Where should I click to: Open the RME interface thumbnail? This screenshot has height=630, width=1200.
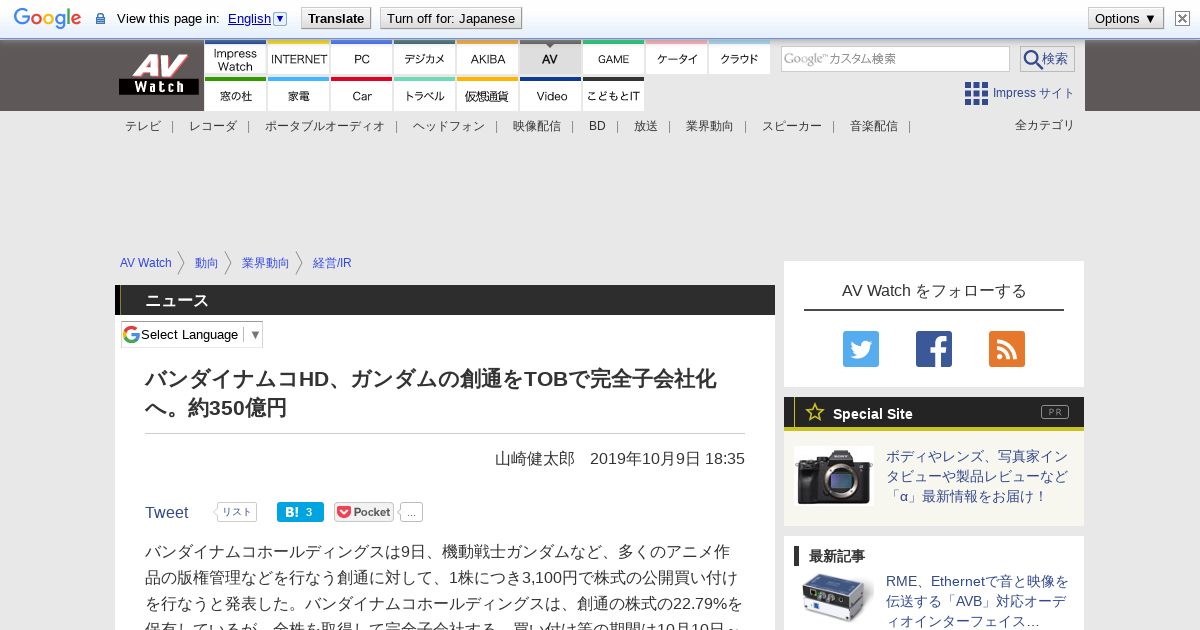pos(834,596)
